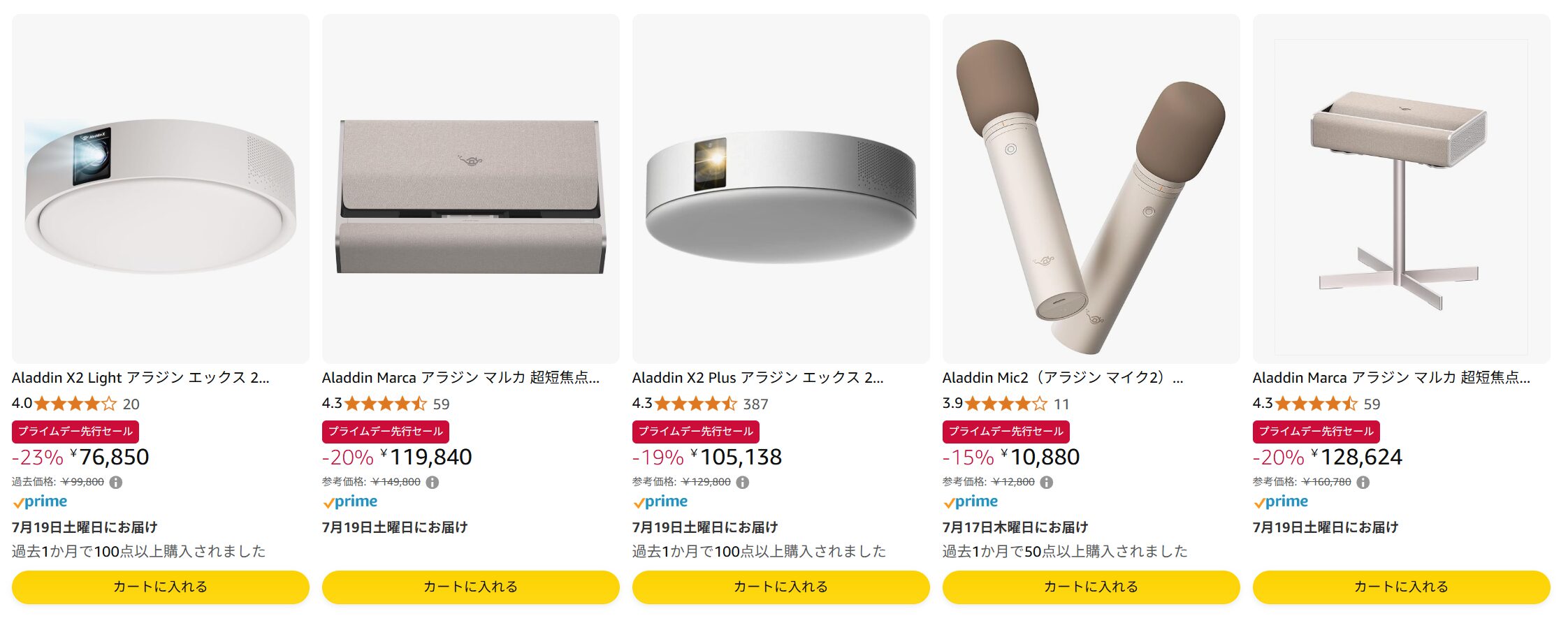Click Prime Day sale badge on Aladdin Mic2
1568x623 pixels.
tap(1006, 432)
